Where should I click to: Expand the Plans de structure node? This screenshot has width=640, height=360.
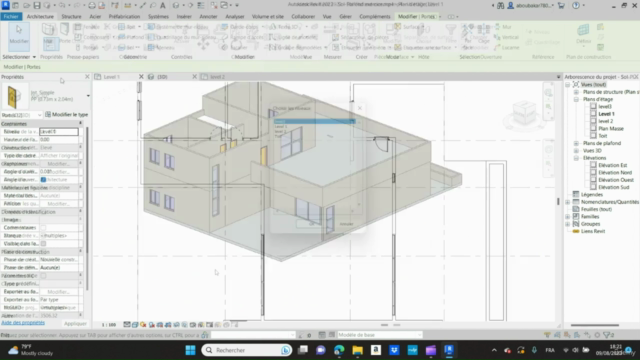(576, 92)
